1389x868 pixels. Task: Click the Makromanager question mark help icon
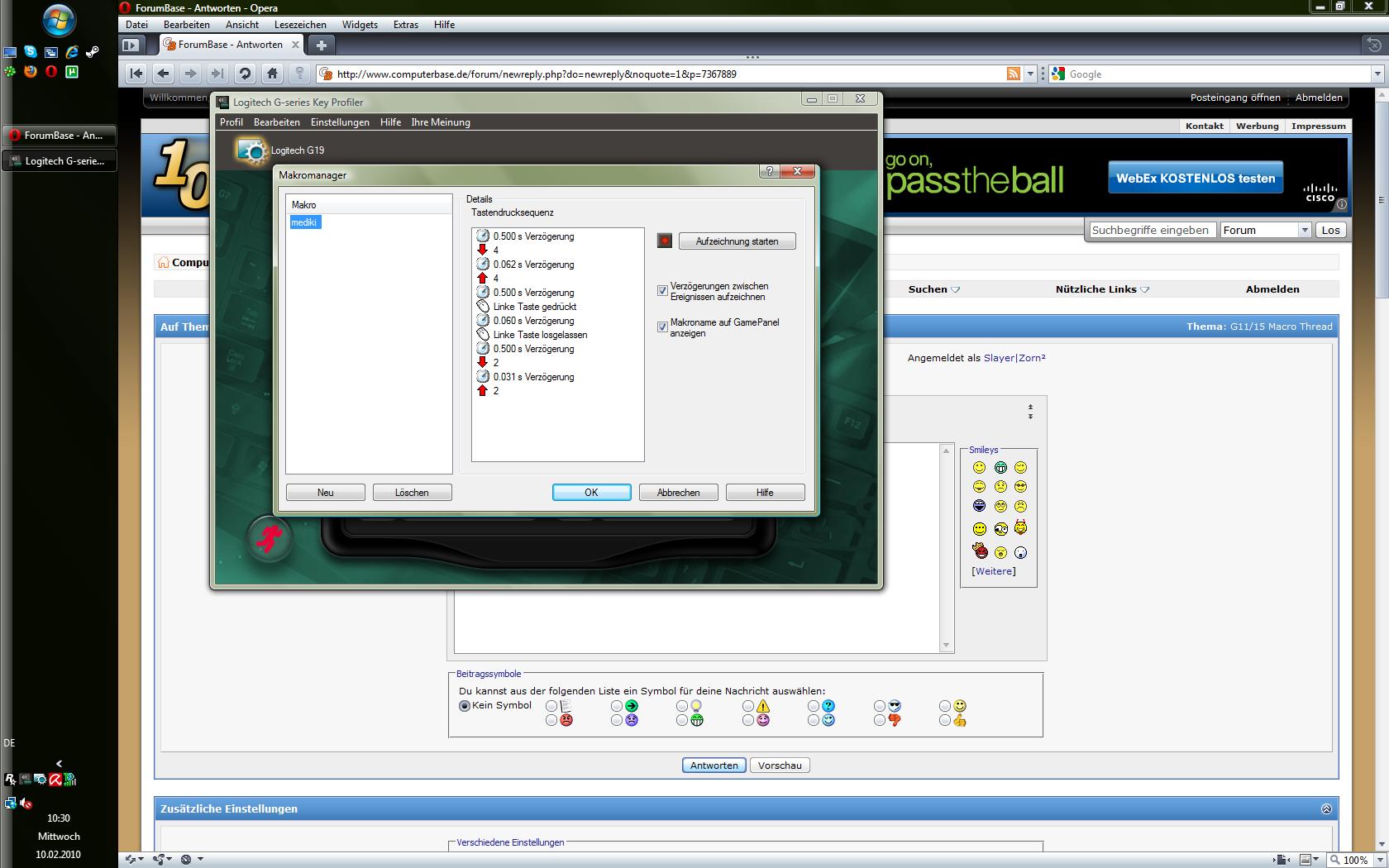769,171
